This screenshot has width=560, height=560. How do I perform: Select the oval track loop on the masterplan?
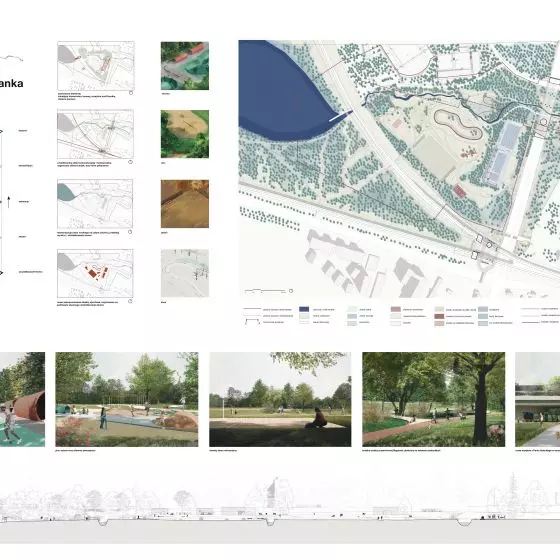pos(458,124)
